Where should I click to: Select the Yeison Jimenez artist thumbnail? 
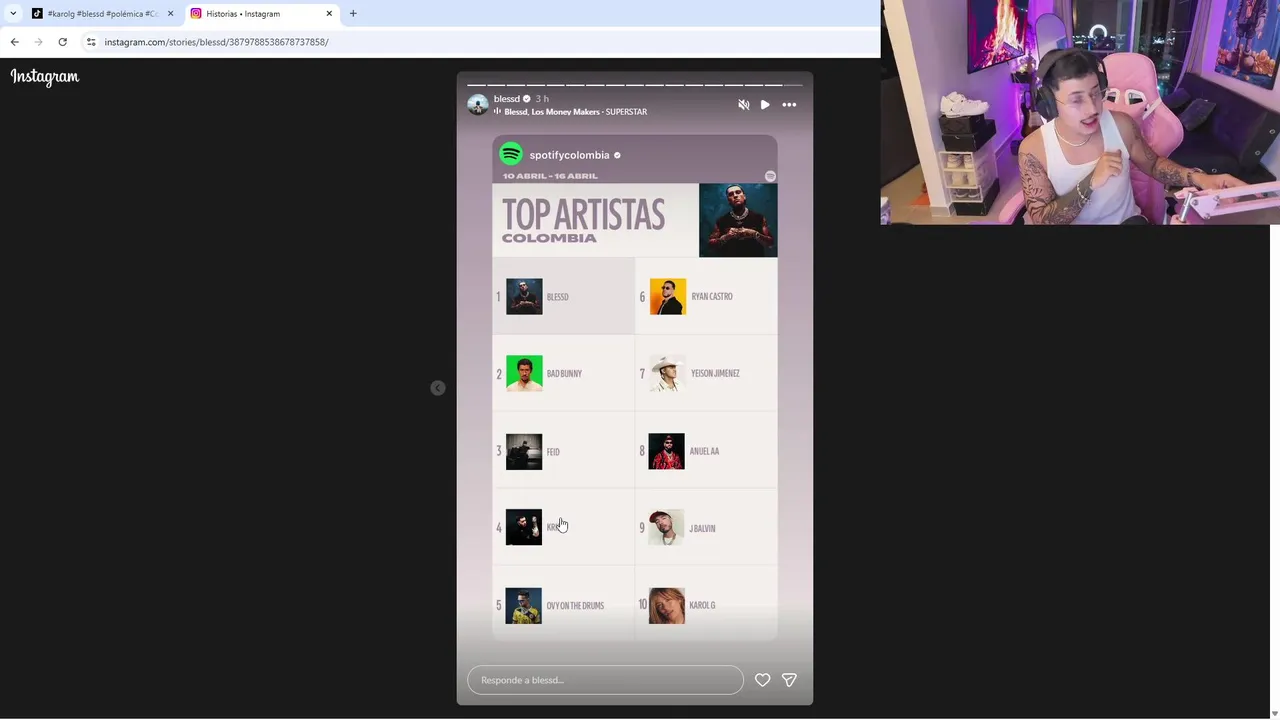(668, 373)
